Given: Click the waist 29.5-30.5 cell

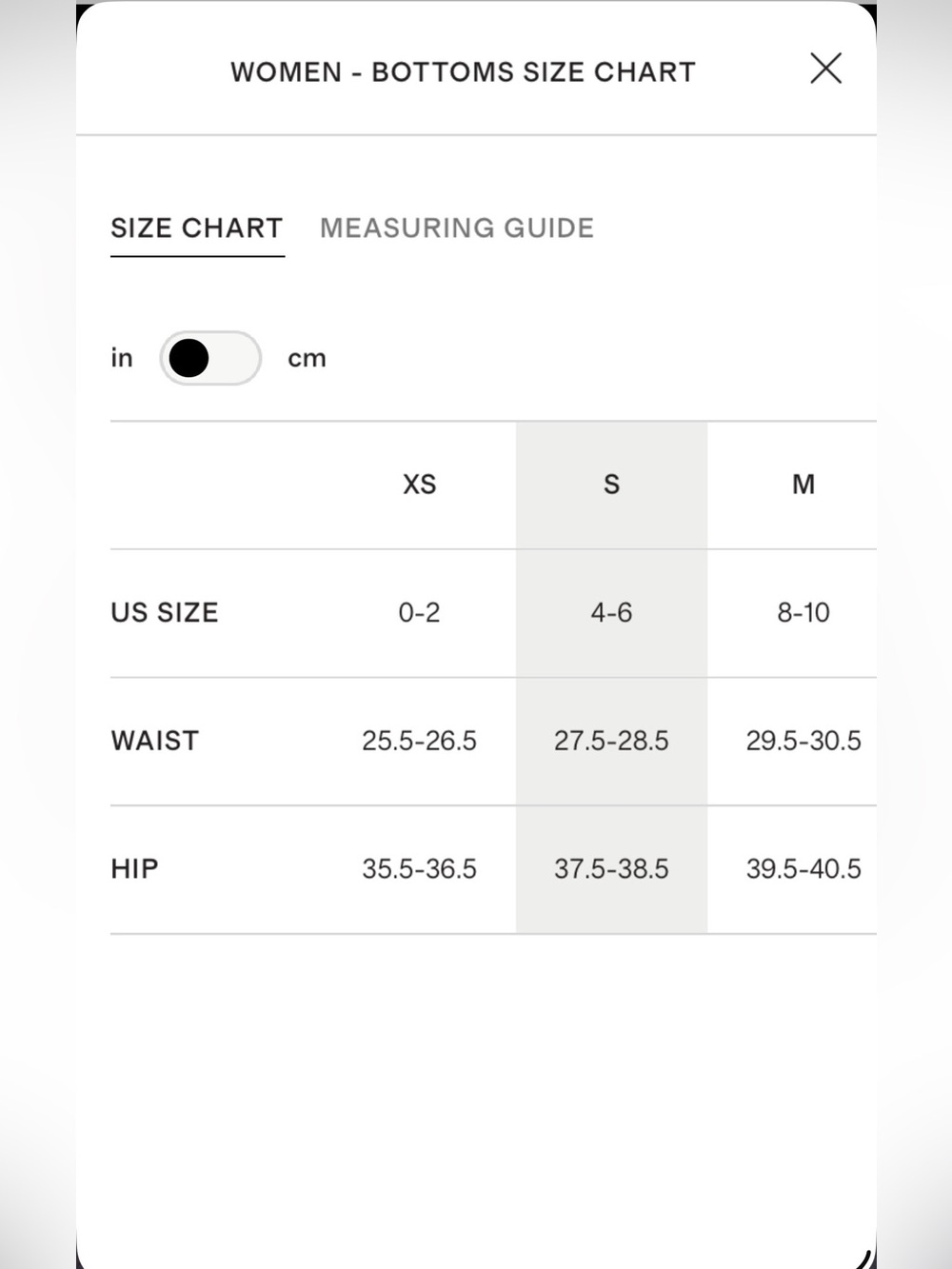Looking at the screenshot, I should pyautogui.click(x=803, y=741).
